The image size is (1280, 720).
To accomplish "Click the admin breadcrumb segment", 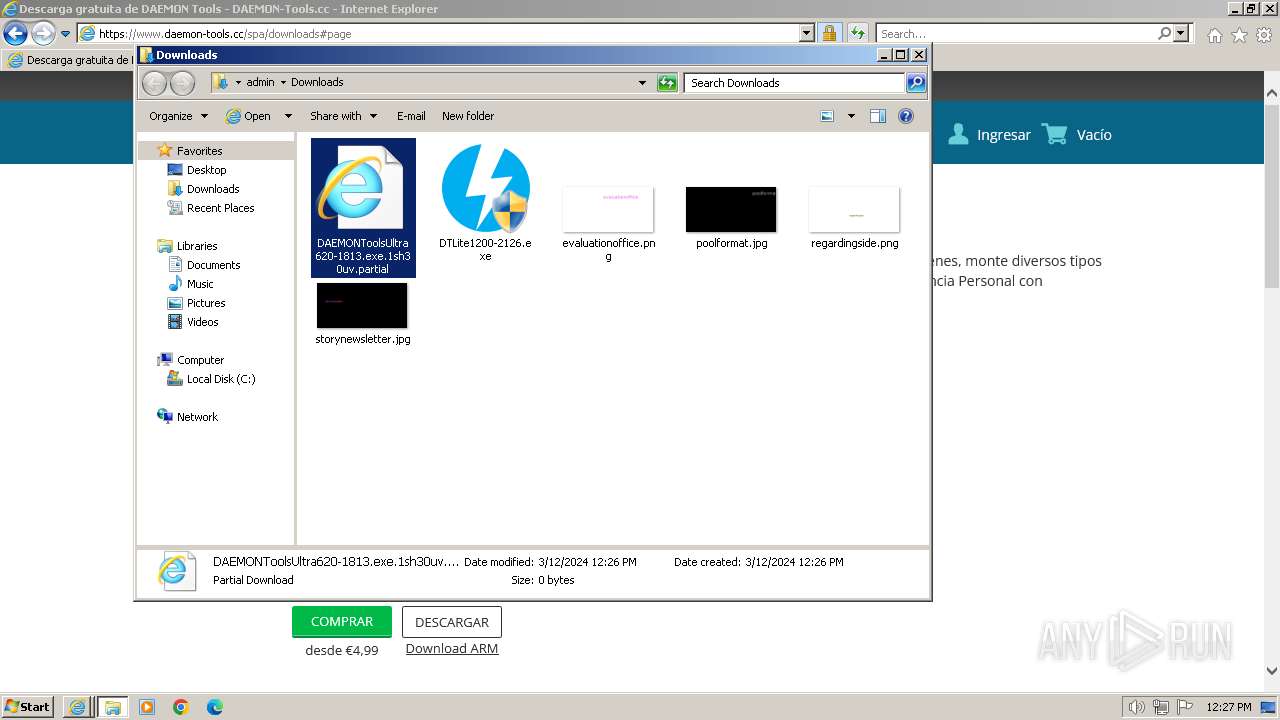I will pyautogui.click(x=260, y=82).
